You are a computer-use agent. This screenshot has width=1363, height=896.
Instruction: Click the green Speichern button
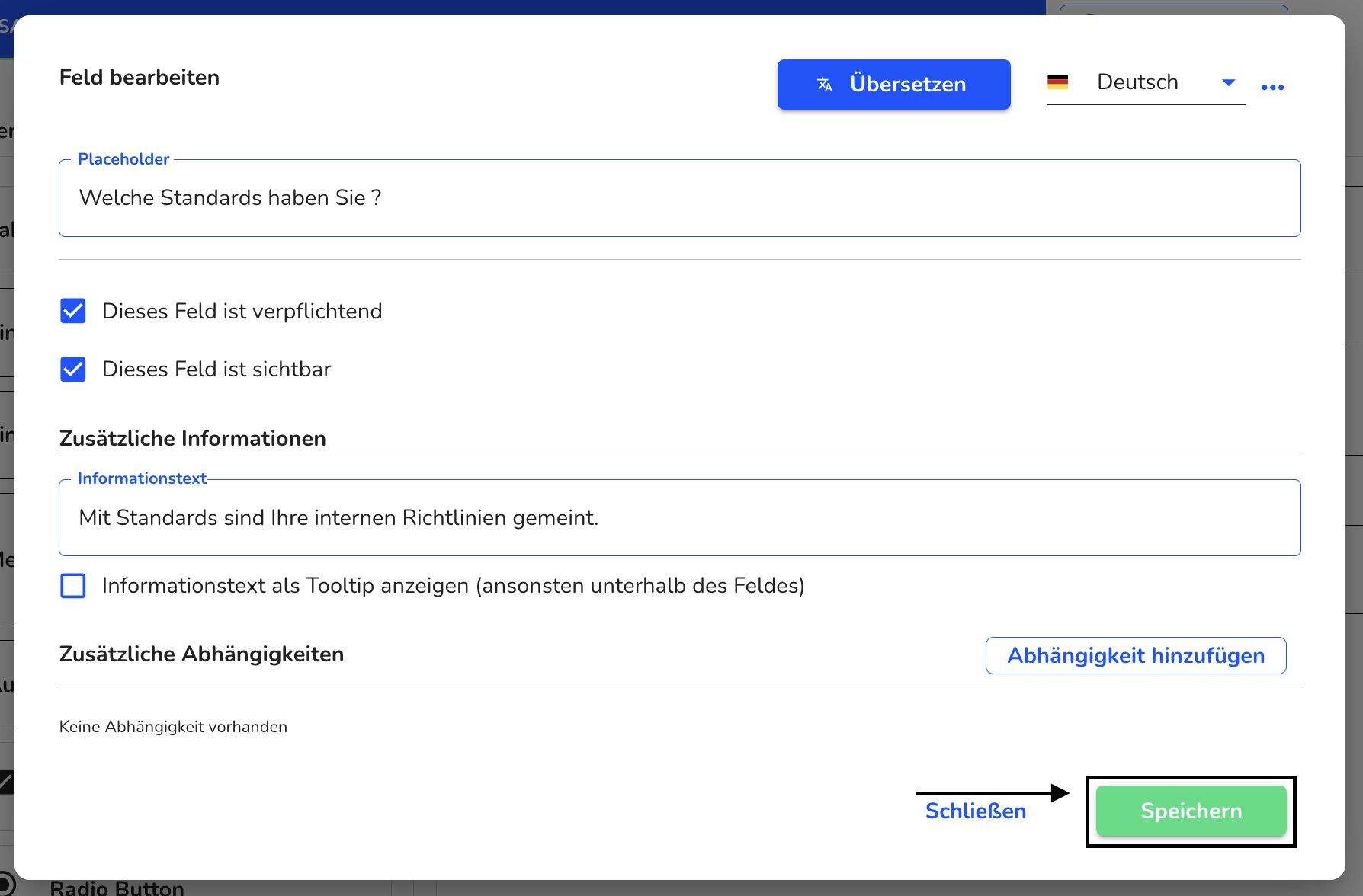click(1191, 811)
